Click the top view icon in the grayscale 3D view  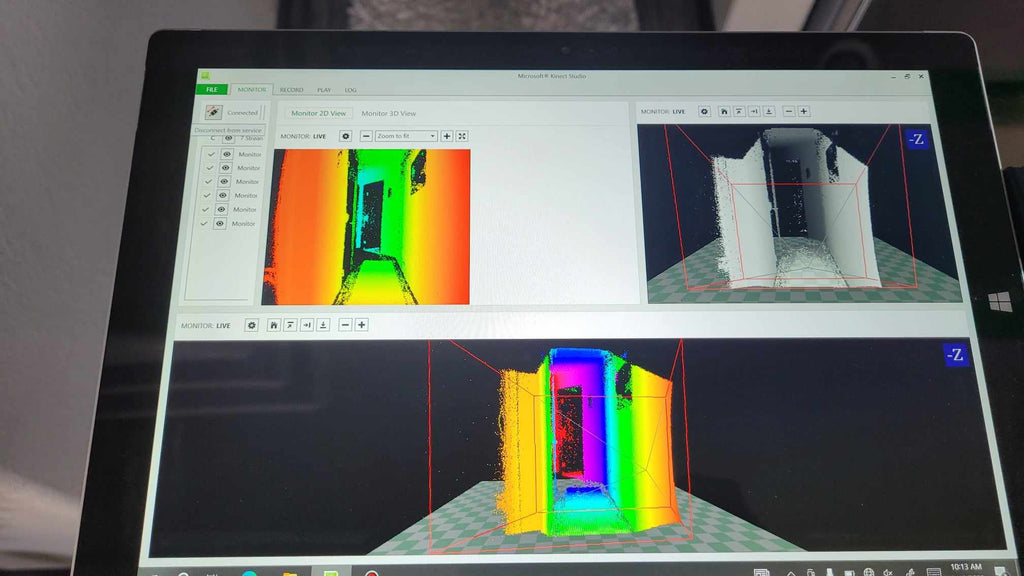[739, 112]
